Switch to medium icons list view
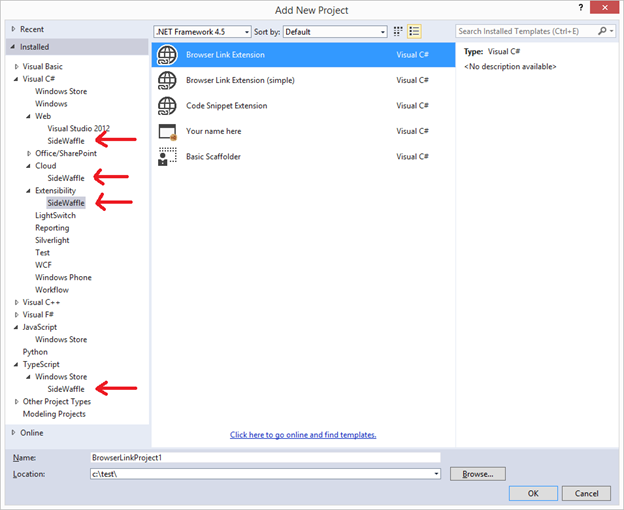Image resolution: width=624 pixels, height=510 pixels. point(414,31)
